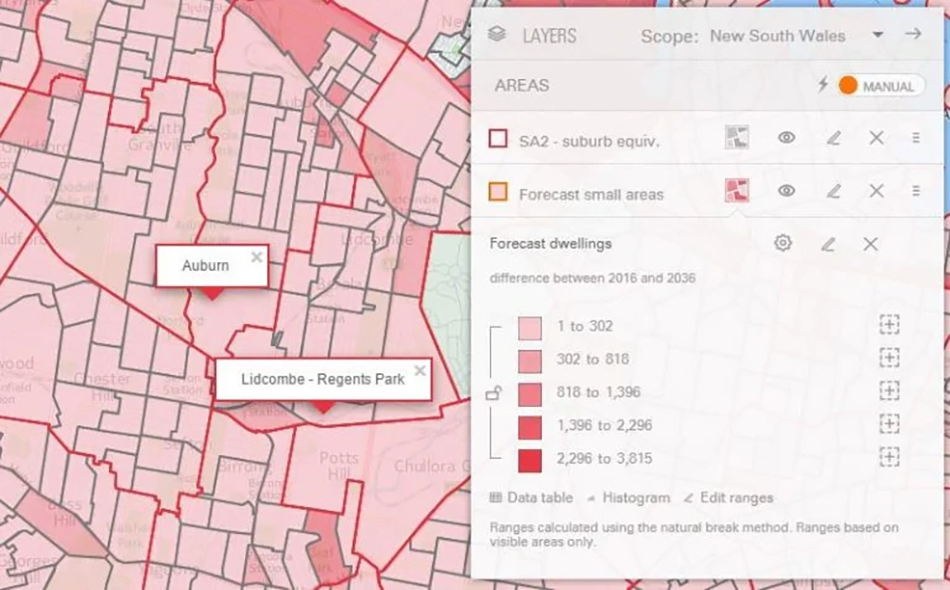Click the lightning bolt auto-update icon
Screen dimensions: 950x590
coord(823,85)
